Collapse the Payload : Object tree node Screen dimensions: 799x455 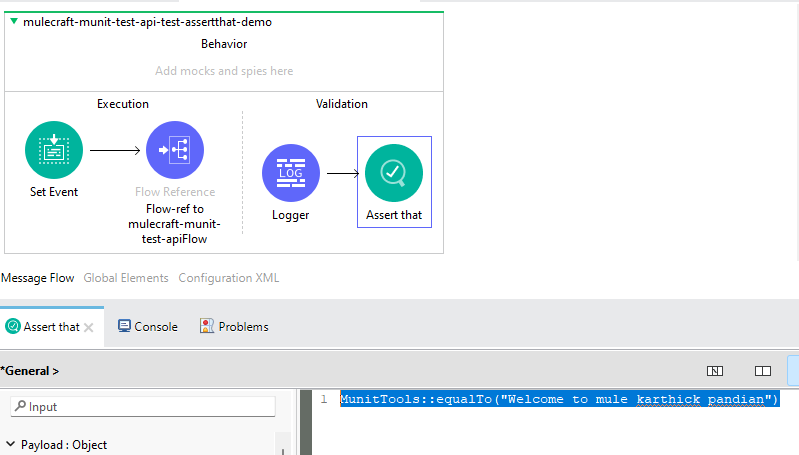10,444
